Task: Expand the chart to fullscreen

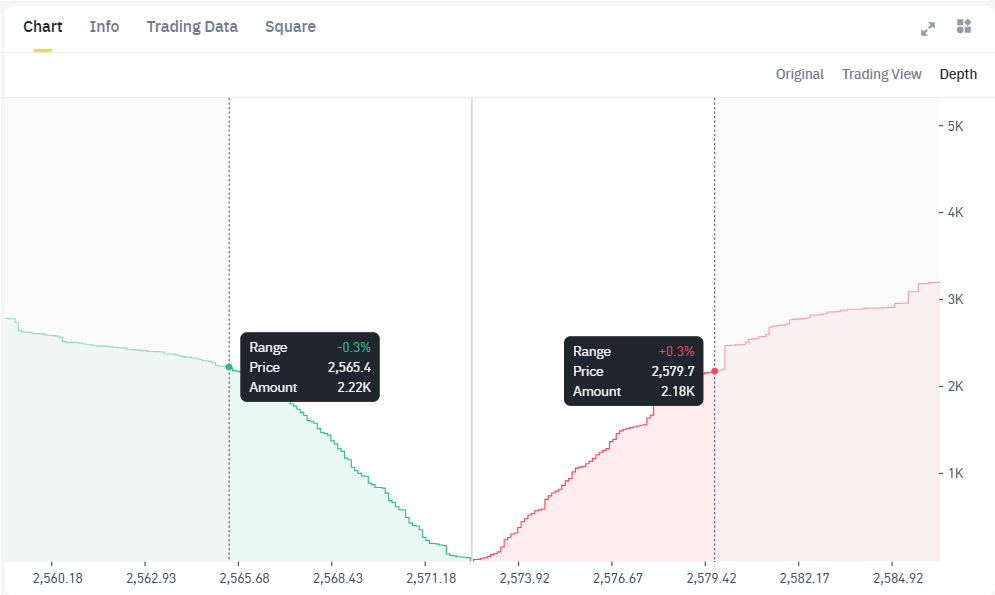Action: pyautogui.click(x=928, y=28)
